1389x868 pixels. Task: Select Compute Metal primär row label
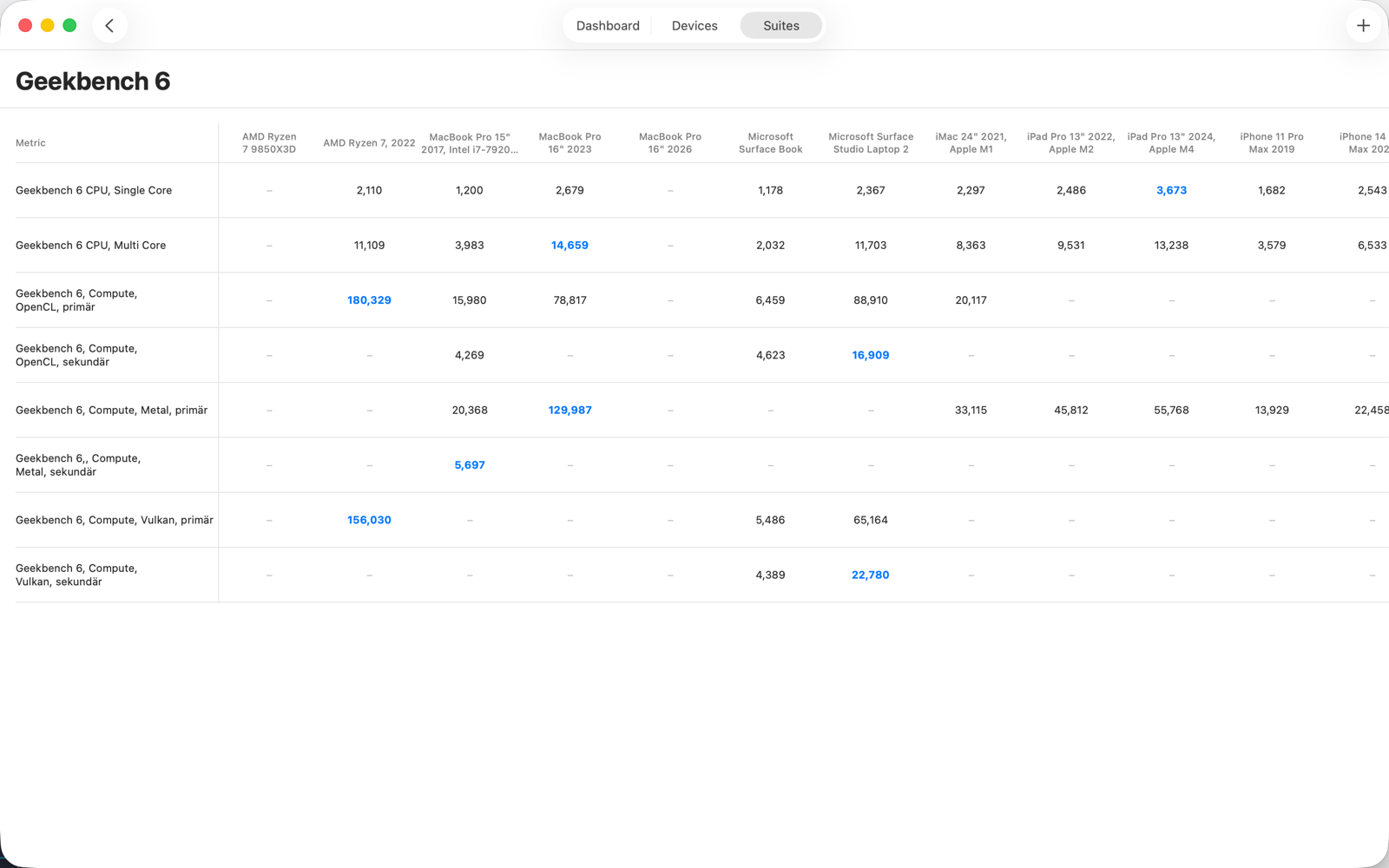111,411
